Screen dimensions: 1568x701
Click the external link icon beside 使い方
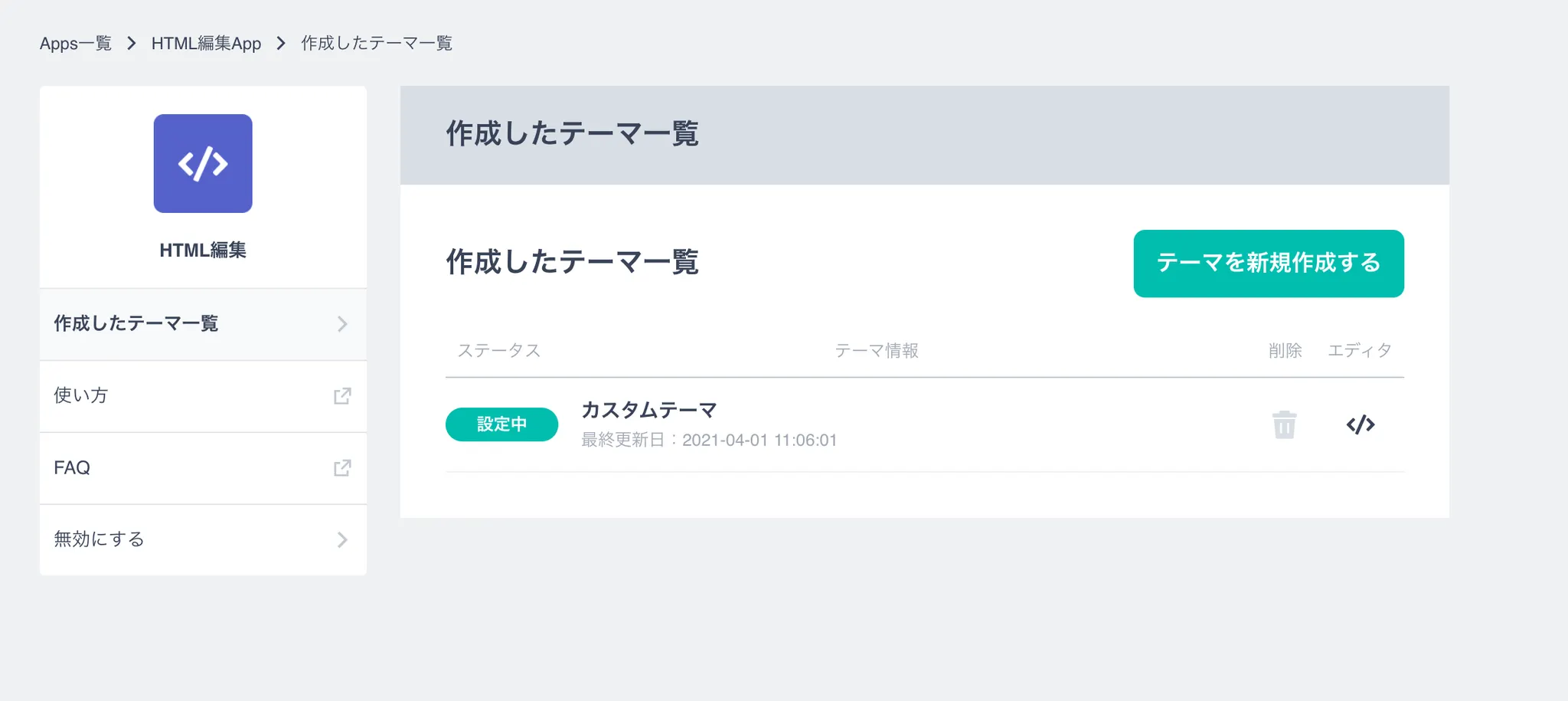click(x=342, y=396)
